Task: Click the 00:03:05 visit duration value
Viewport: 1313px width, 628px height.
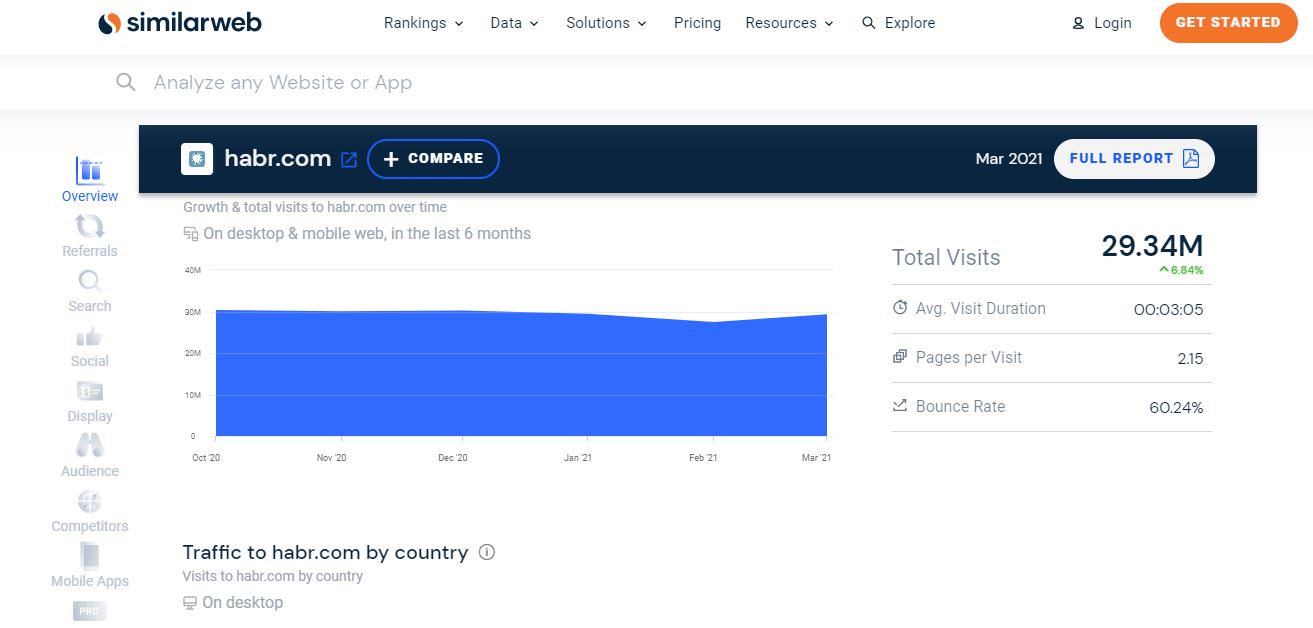Action: click(1168, 309)
